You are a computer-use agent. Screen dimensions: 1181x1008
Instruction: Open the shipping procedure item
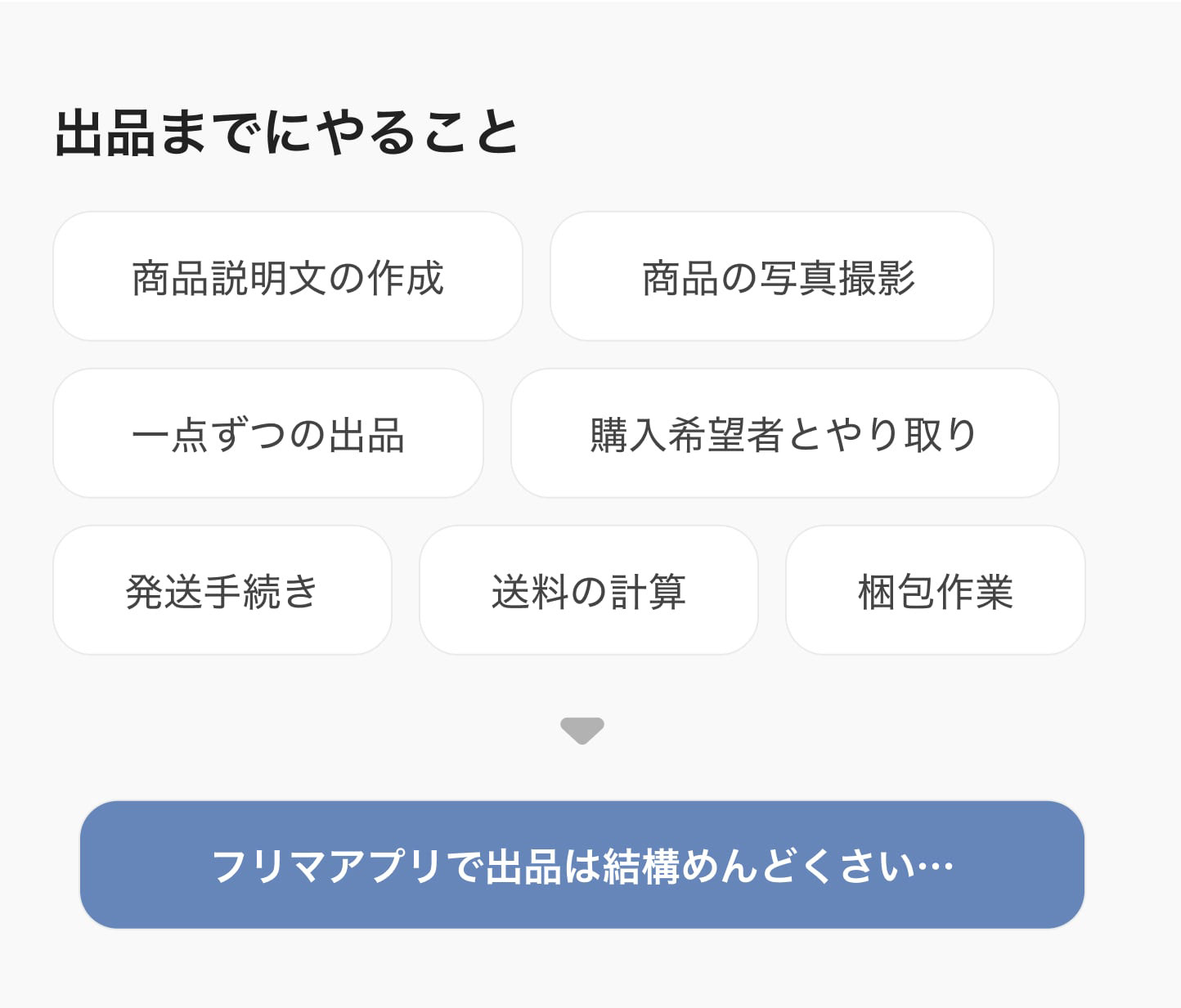coord(222,590)
